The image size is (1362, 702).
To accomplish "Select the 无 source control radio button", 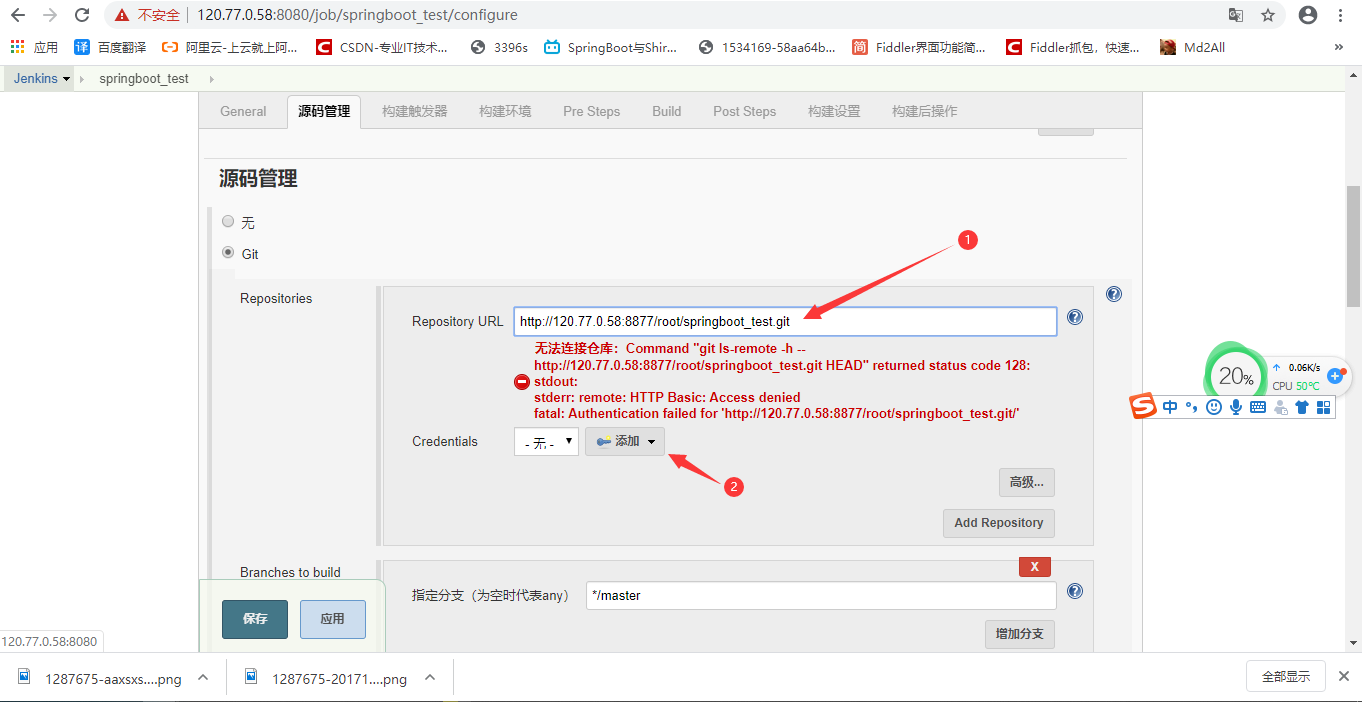I will click(228, 221).
